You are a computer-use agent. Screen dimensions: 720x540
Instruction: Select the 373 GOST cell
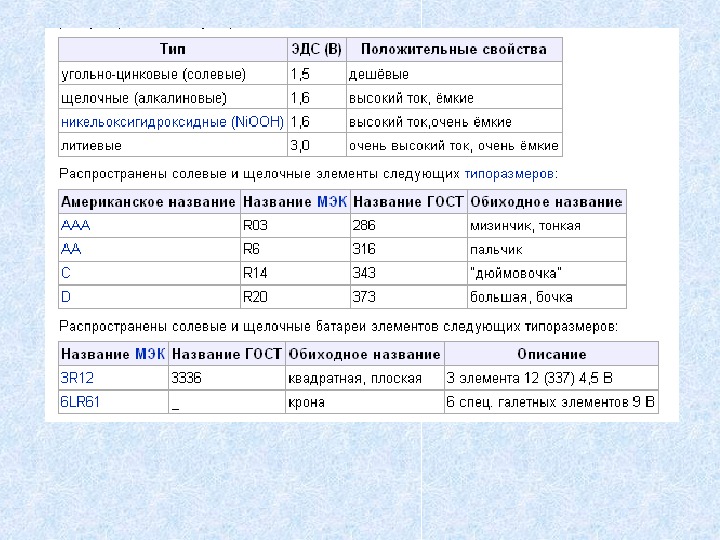click(x=409, y=297)
